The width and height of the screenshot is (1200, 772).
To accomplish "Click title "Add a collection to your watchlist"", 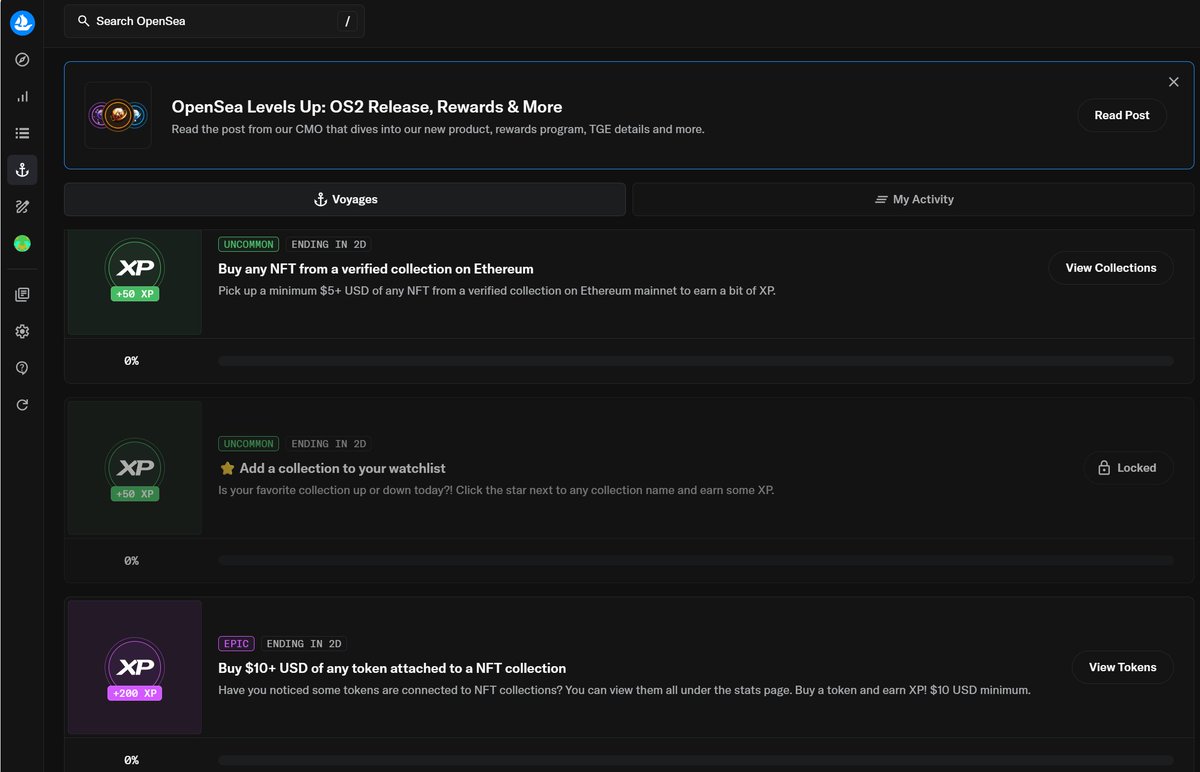I will tap(343, 468).
